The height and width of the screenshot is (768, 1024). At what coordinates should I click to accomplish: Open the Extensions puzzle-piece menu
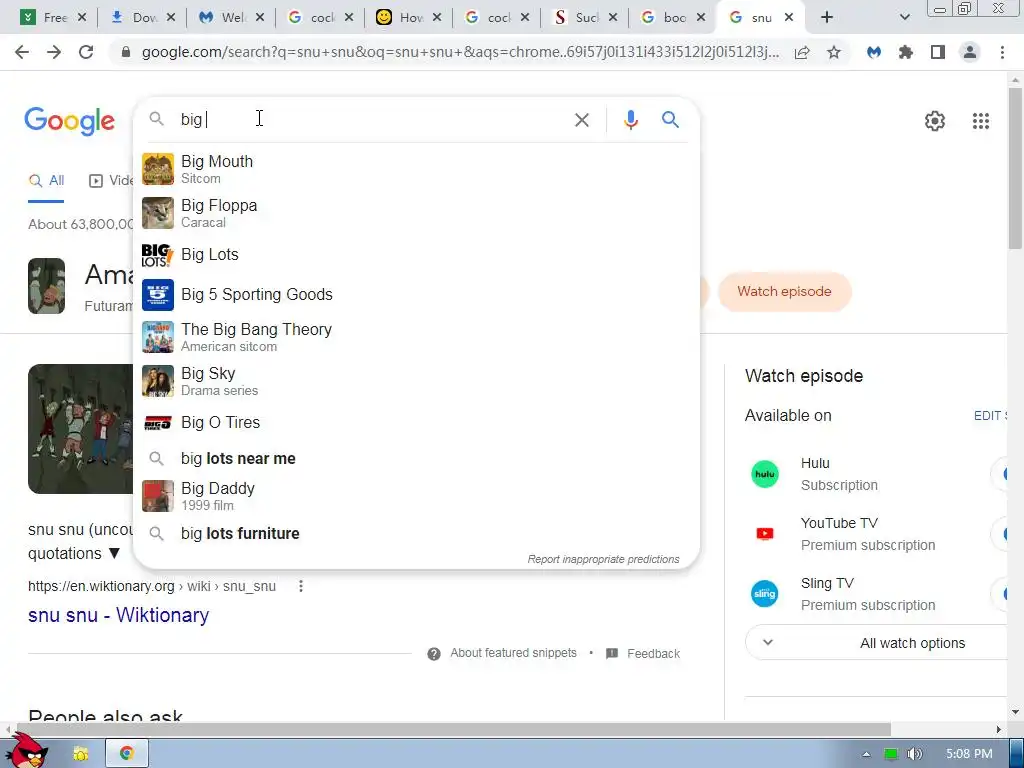pyautogui.click(x=906, y=52)
